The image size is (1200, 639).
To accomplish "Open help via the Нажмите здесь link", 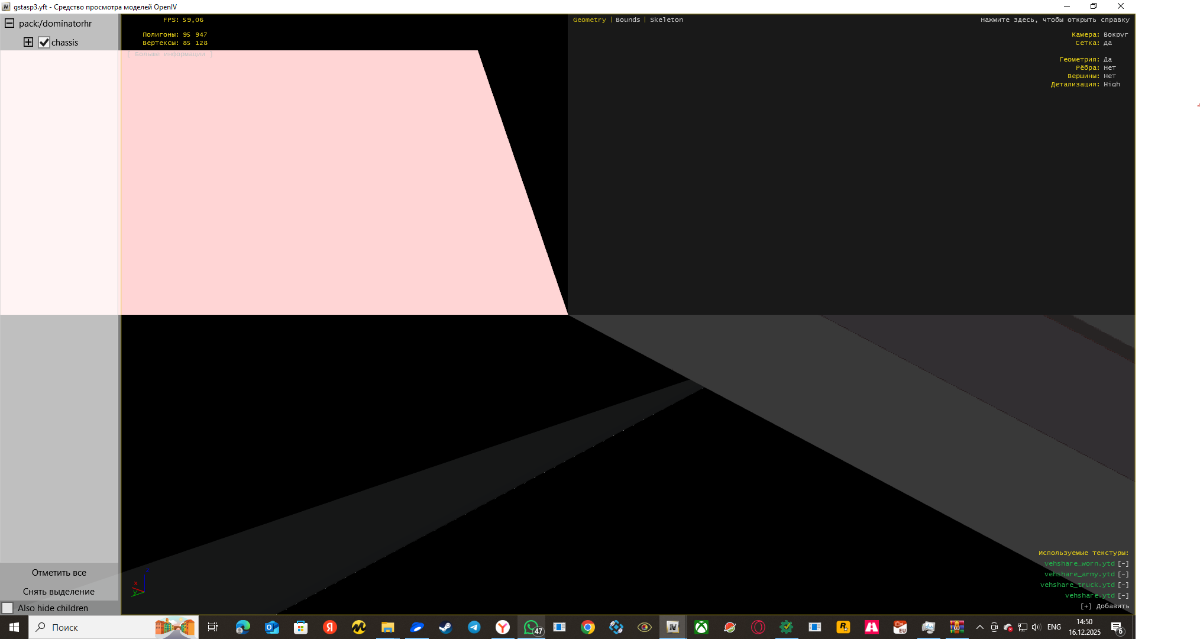I will point(1054,20).
